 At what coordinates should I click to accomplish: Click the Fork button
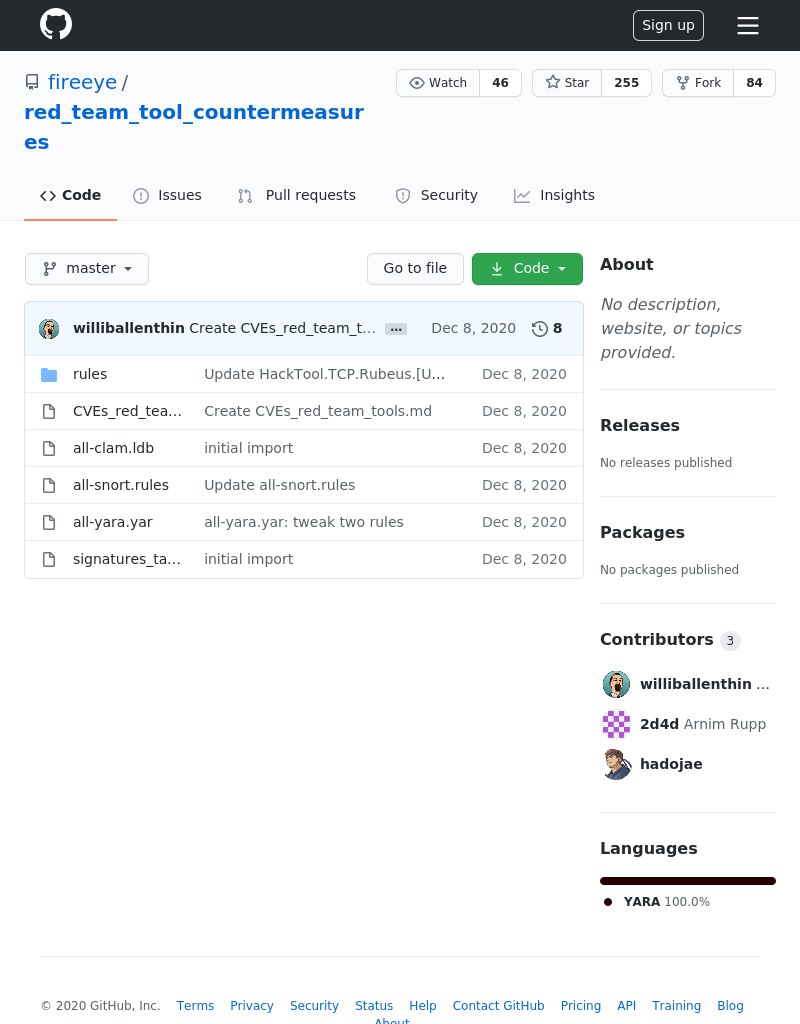[698, 83]
